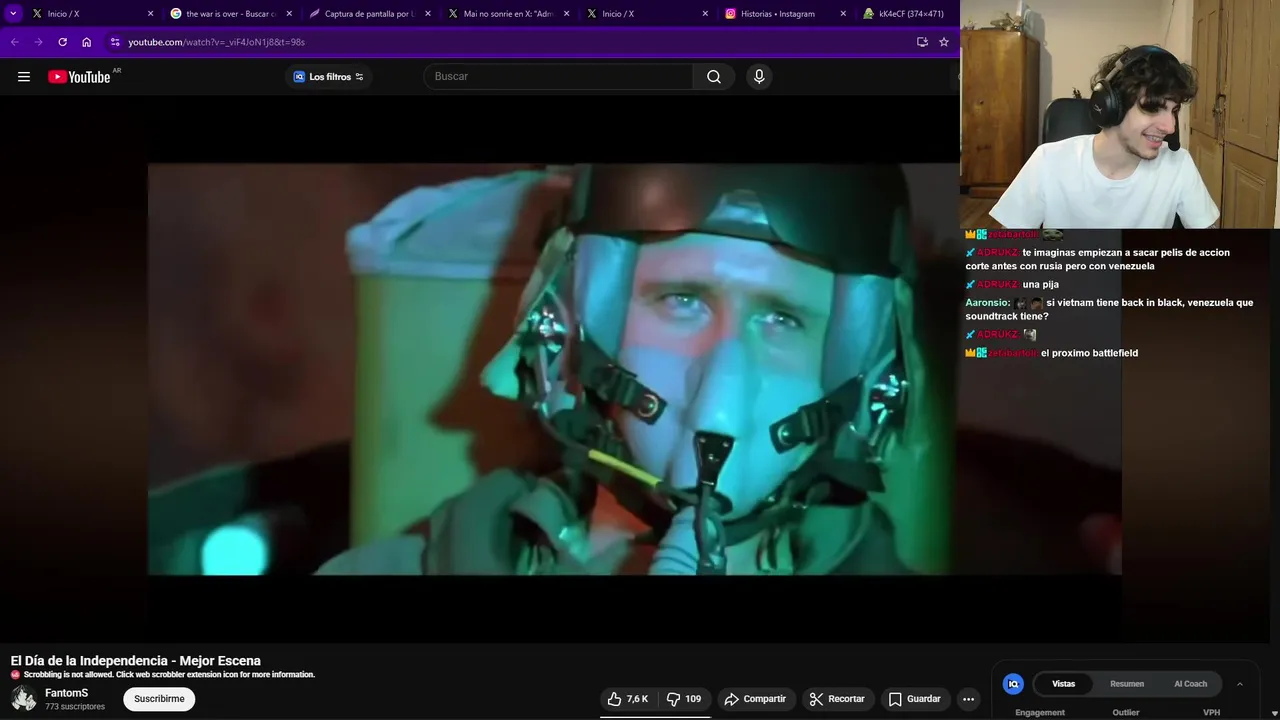Collapse the stats panel with the chevron
1280x720 pixels.
tap(1240, 684)
